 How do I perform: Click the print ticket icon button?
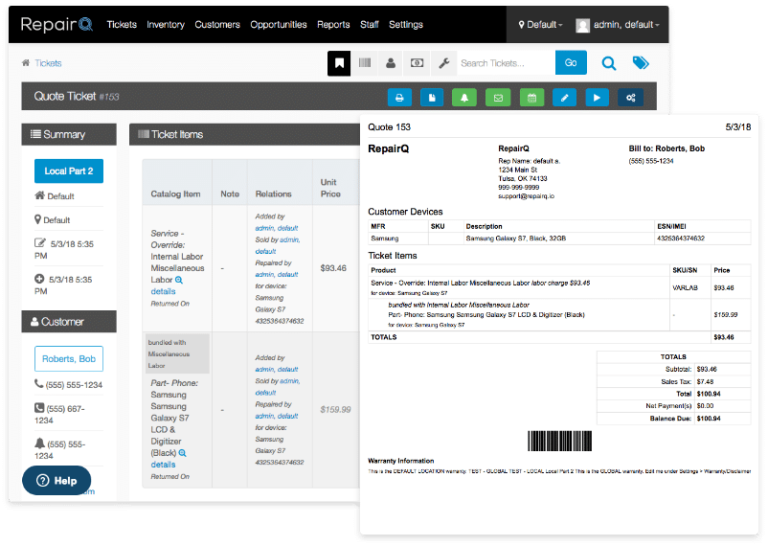click(x=399, y=97)
